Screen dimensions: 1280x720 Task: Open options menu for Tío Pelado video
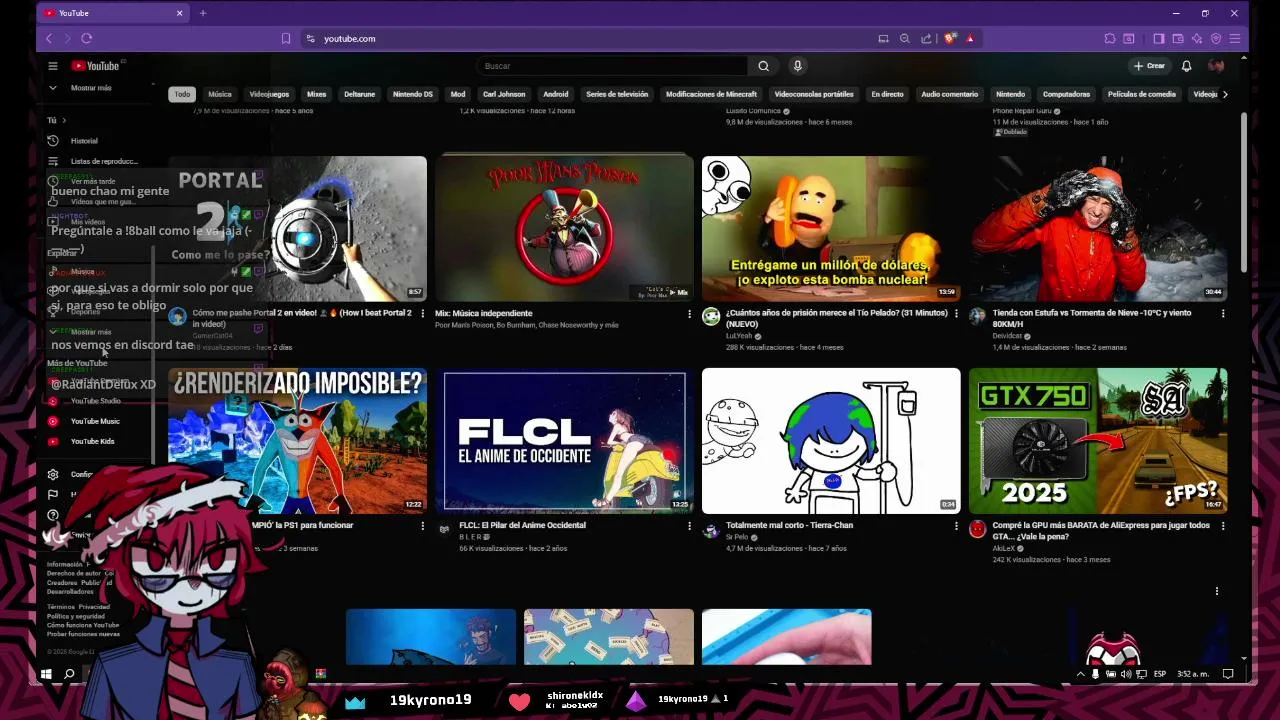click(956, 314)
